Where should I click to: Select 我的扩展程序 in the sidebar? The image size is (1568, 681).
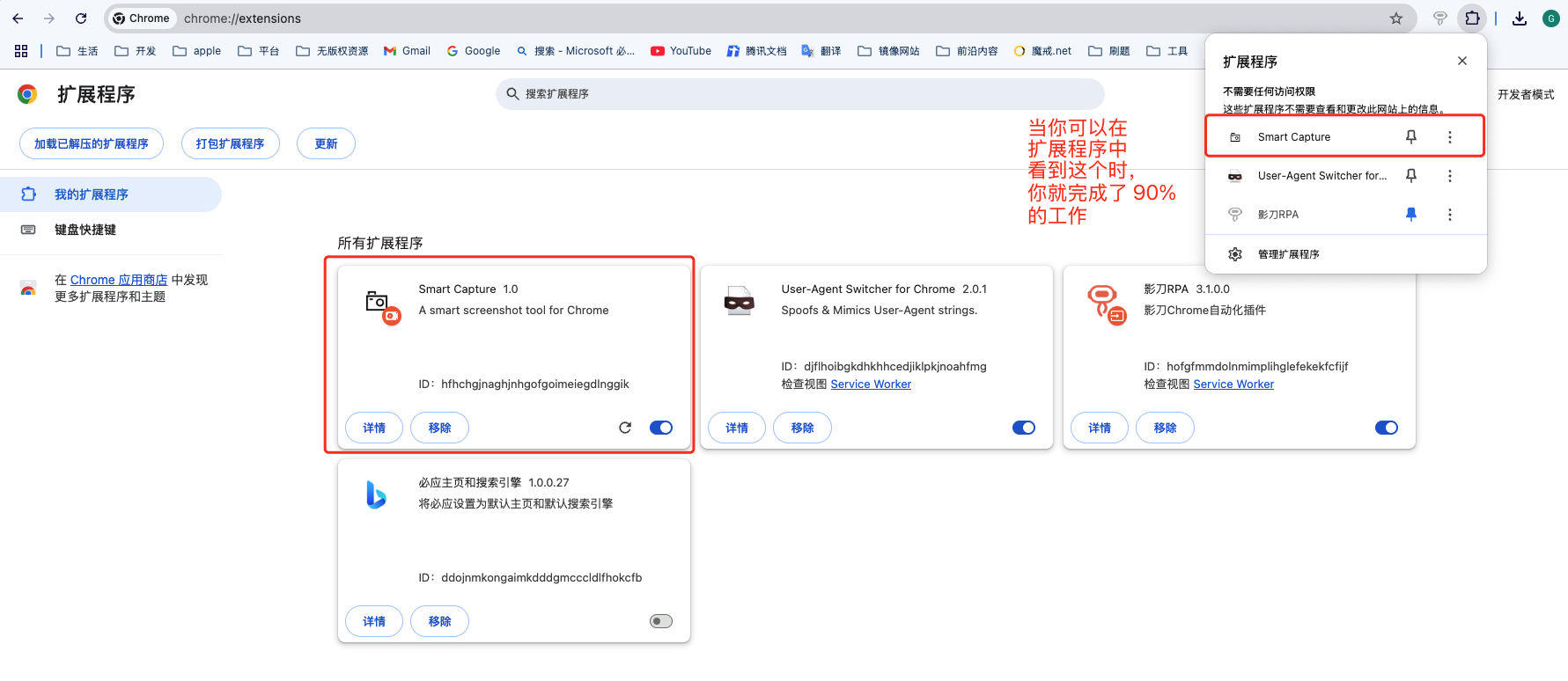click(111, 194)
